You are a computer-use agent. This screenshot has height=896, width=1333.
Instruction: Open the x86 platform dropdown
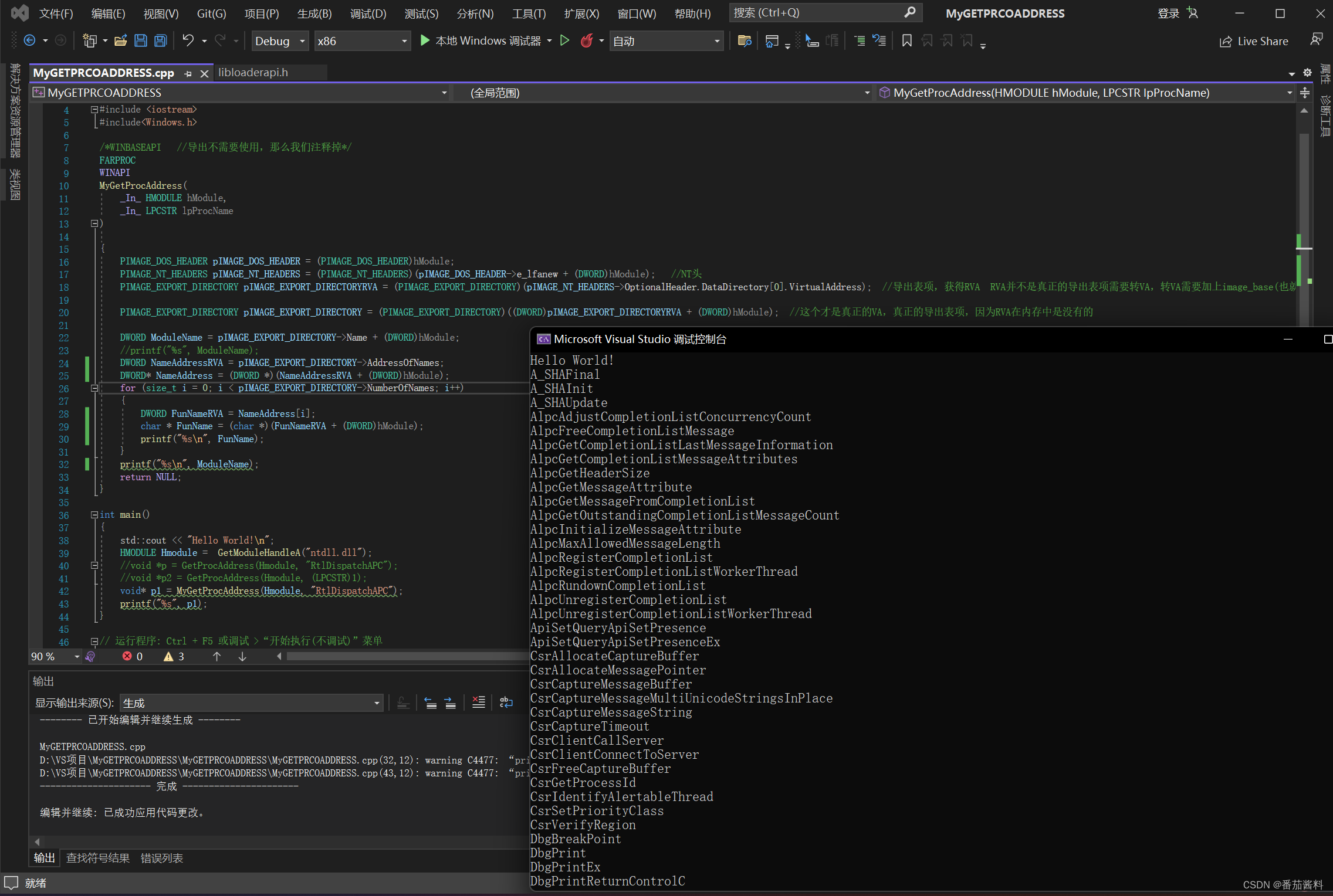[404, 41]
